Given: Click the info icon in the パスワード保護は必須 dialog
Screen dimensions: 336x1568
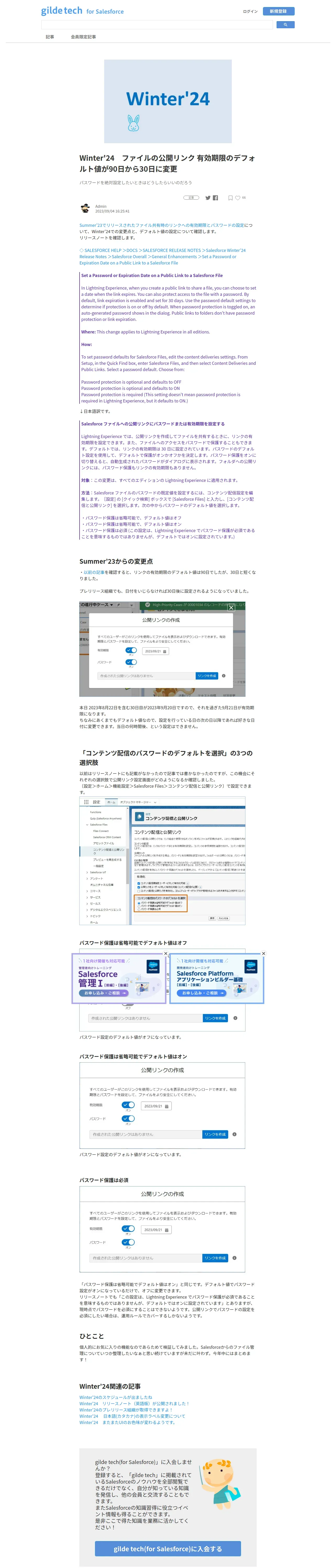Looking at the screenshot, I should (235, 1258).
